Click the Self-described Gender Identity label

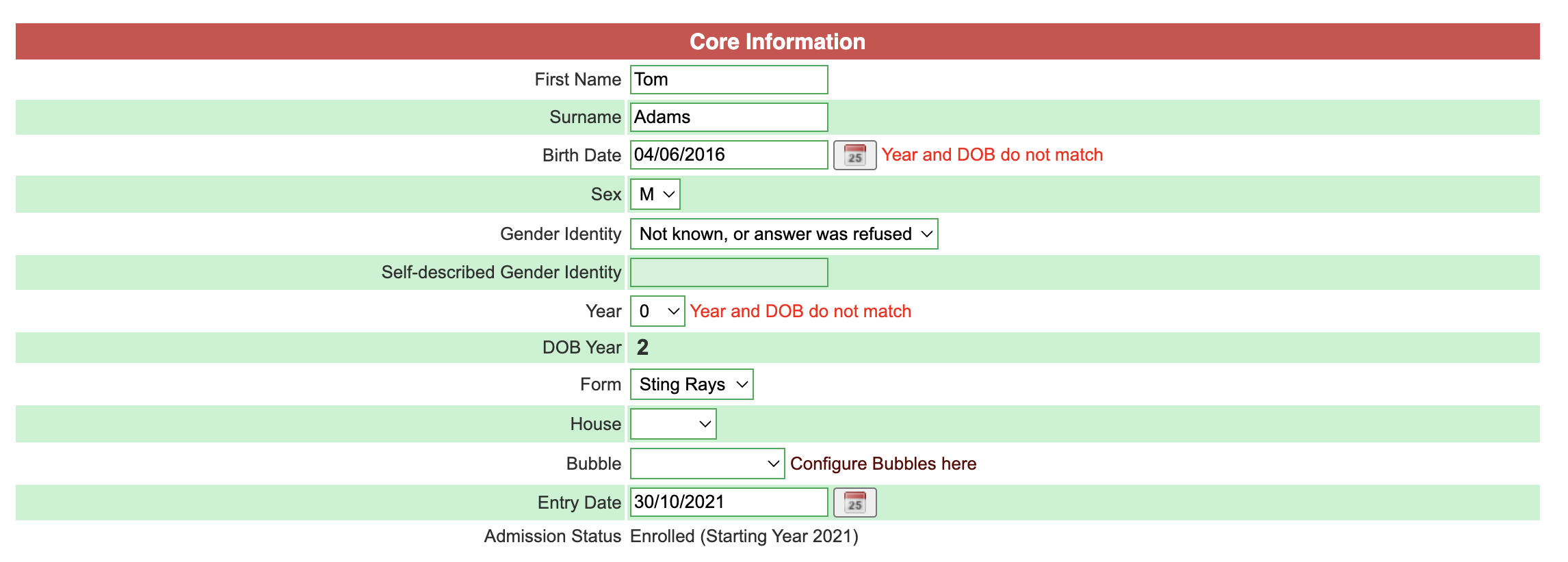coord(501,272)
